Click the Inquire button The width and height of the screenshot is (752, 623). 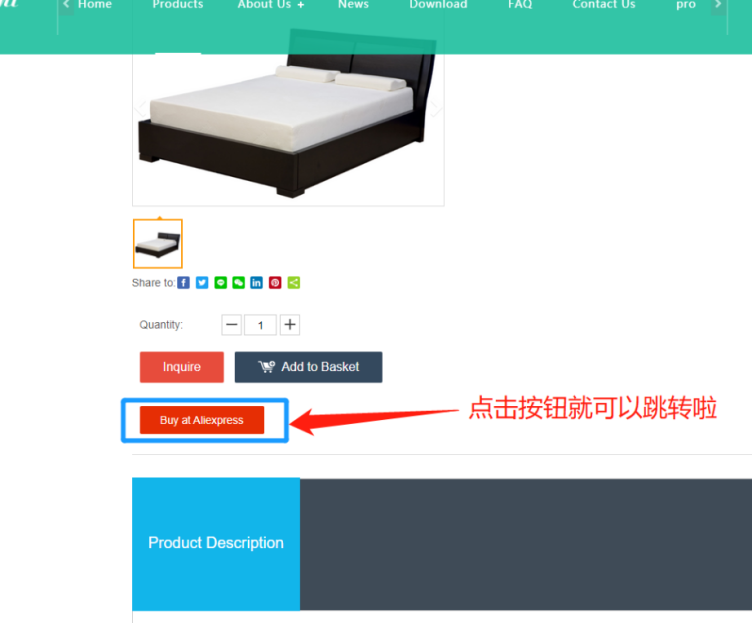point(182,367)
